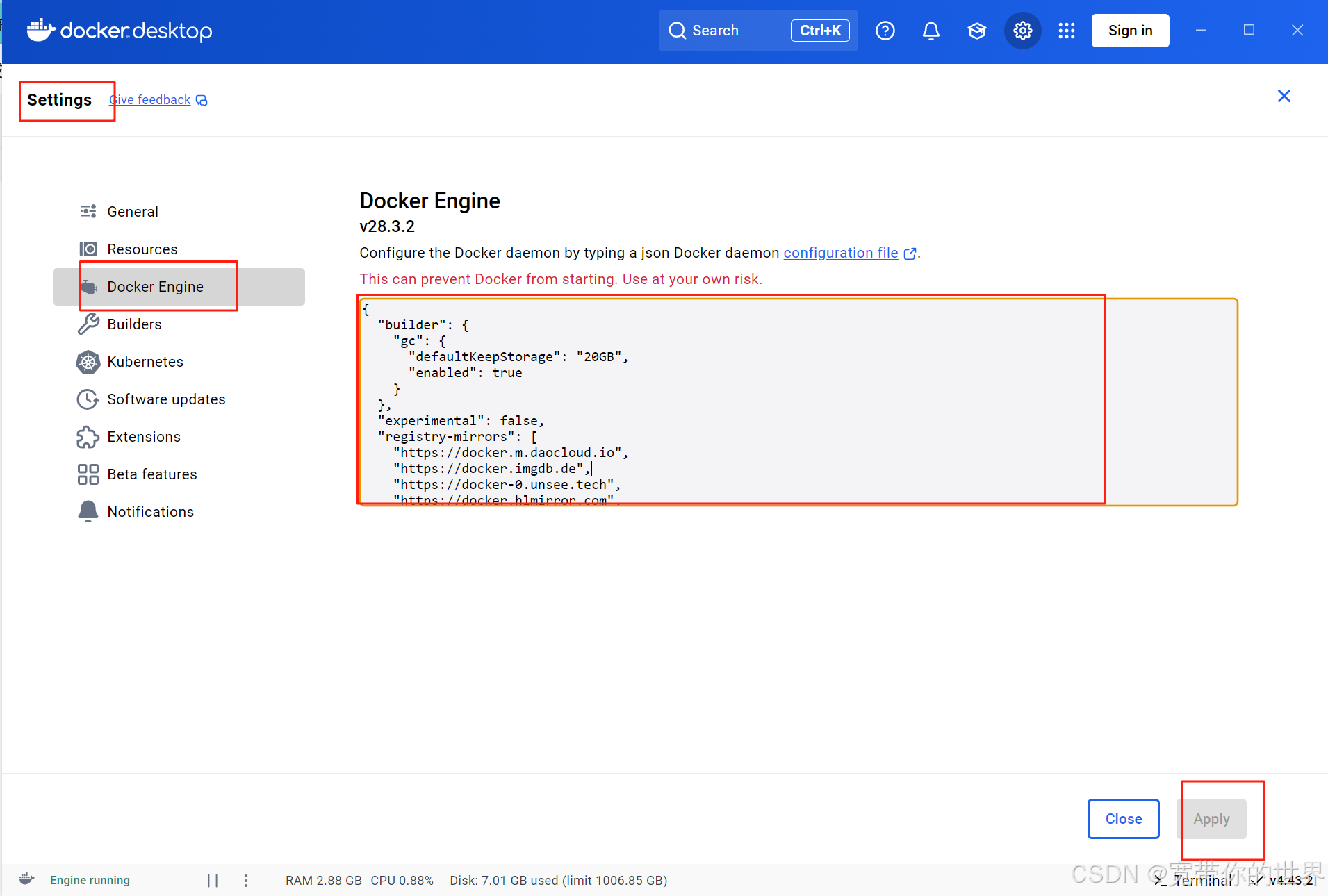Click external-link icon beside configuration file
The width and height of the screenshot is (1328, 896).
pos(909,254)
